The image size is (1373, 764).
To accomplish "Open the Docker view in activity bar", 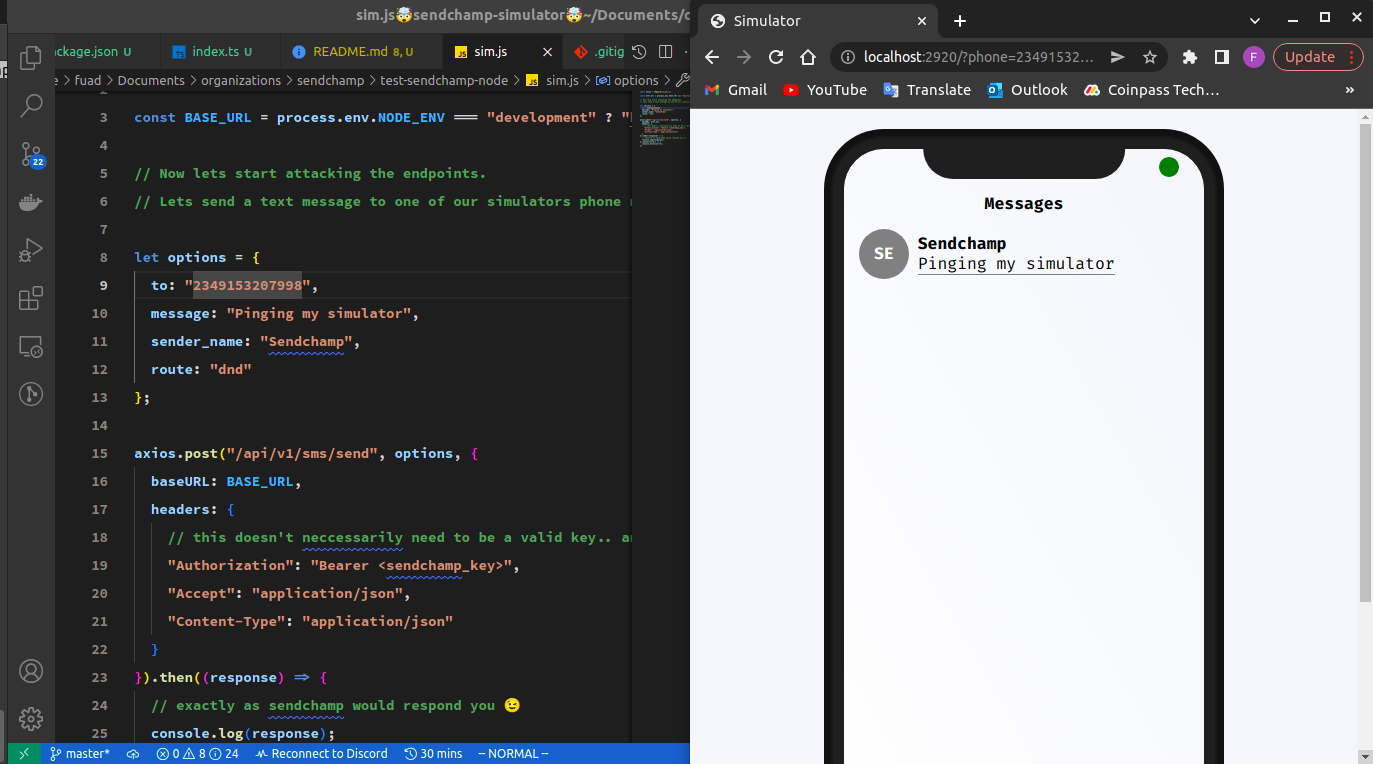I will 31,201.
